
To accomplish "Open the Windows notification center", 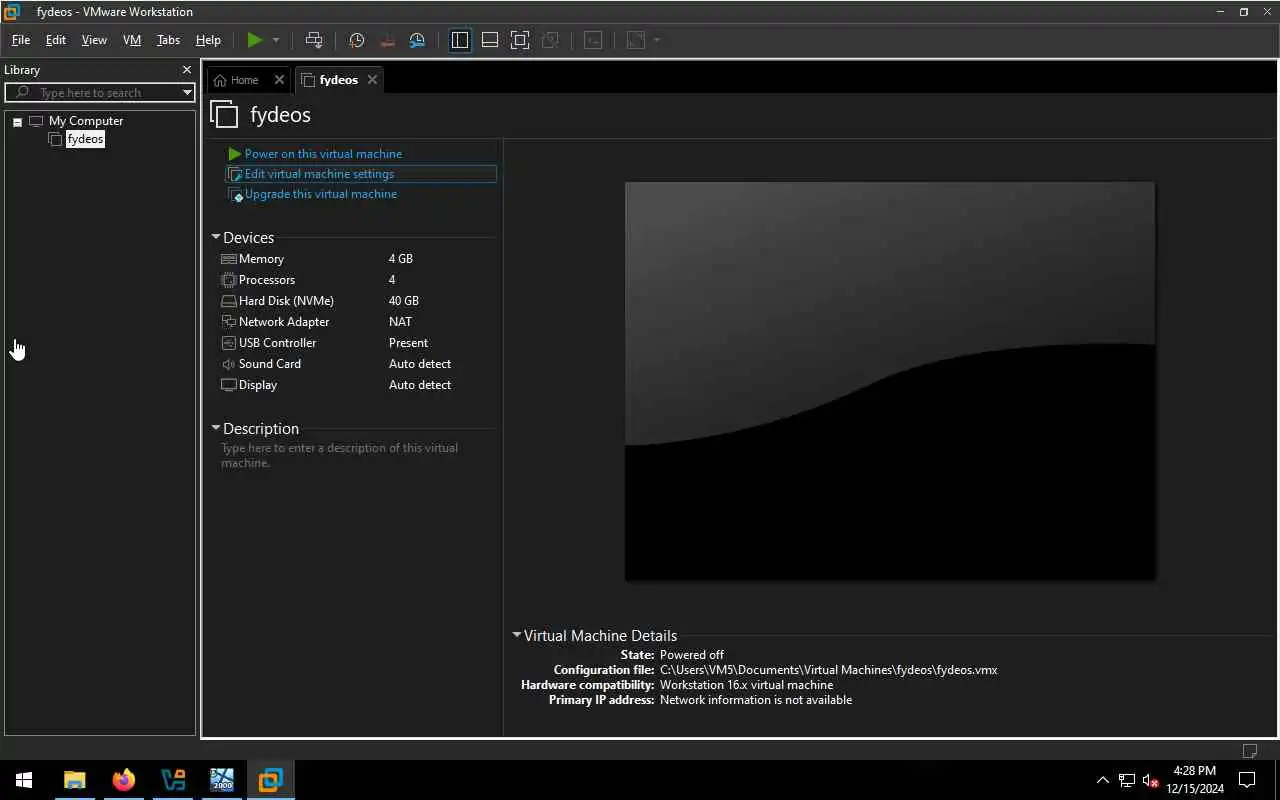I will pos(1247,780).
